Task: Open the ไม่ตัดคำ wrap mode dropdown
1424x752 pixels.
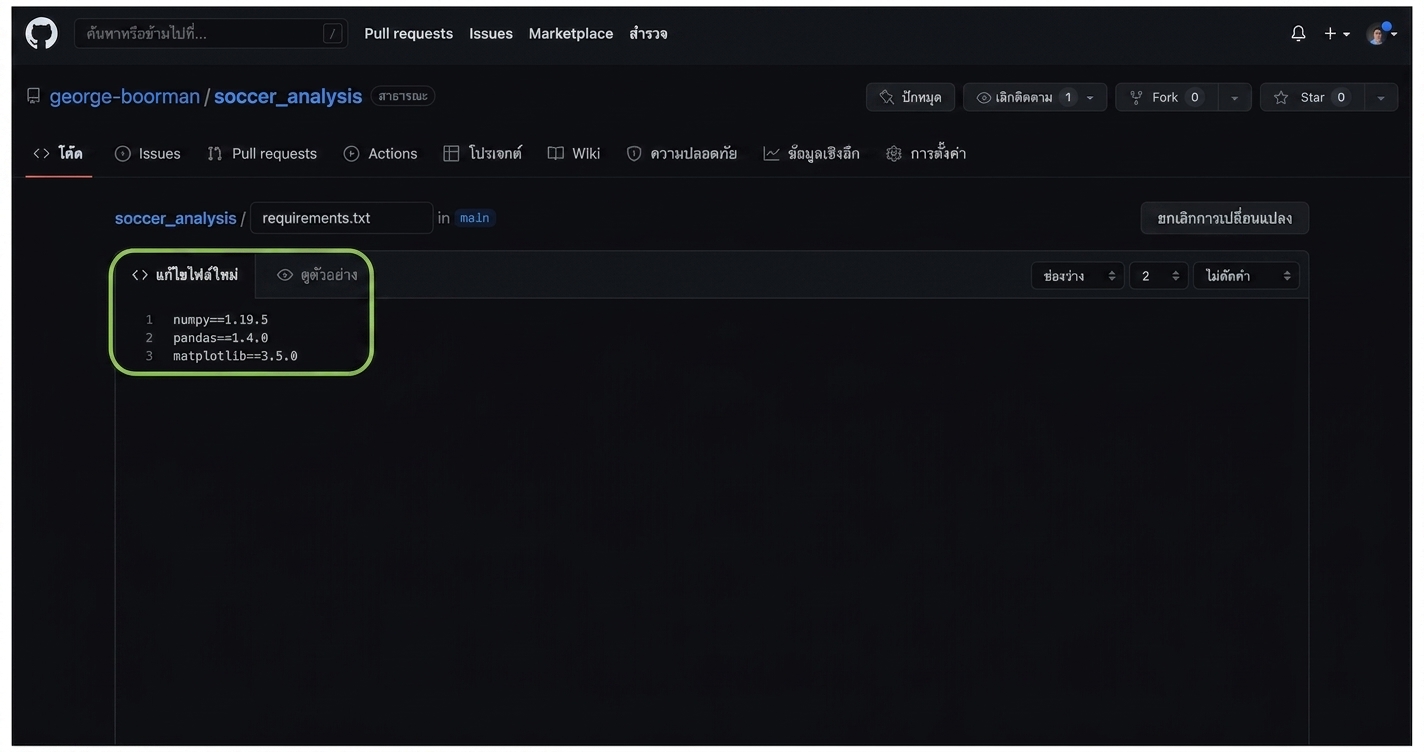Action: pos(1246,276)
